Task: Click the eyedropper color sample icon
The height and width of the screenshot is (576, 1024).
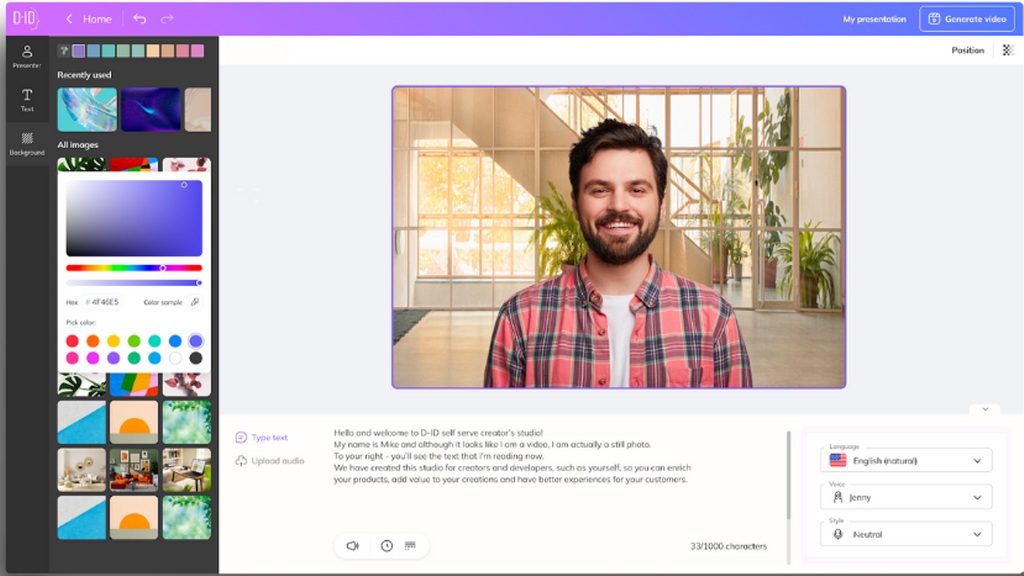Action: click(195, 302)
